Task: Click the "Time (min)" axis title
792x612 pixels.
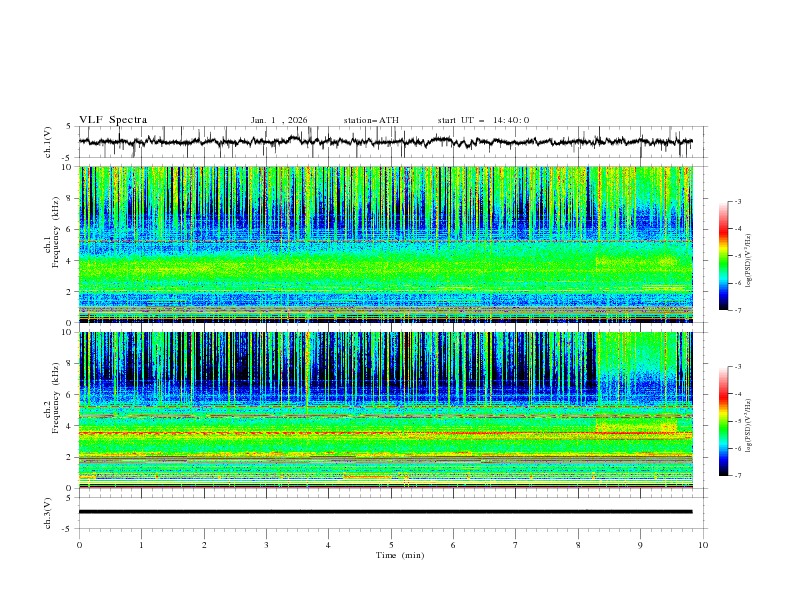Action: tap(400, 555)
